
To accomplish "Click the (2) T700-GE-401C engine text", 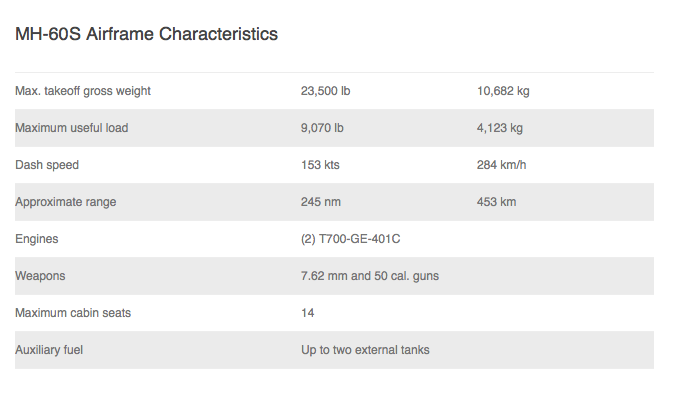I will [351, 239].
